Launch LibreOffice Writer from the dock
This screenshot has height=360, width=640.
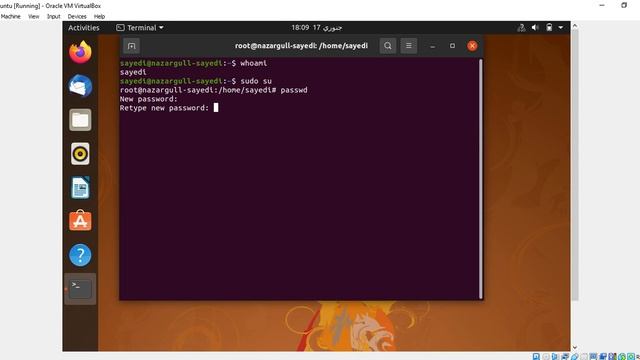(80, 188)
